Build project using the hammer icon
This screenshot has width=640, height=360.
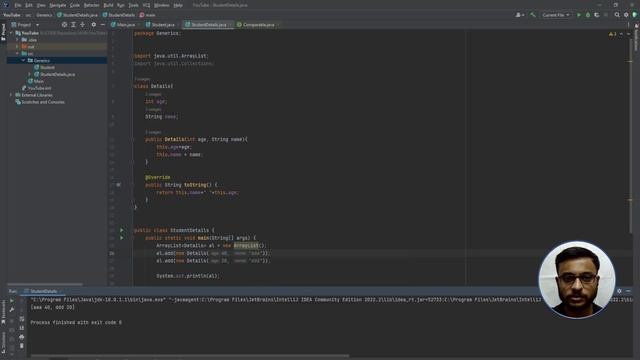pos(533,15)
